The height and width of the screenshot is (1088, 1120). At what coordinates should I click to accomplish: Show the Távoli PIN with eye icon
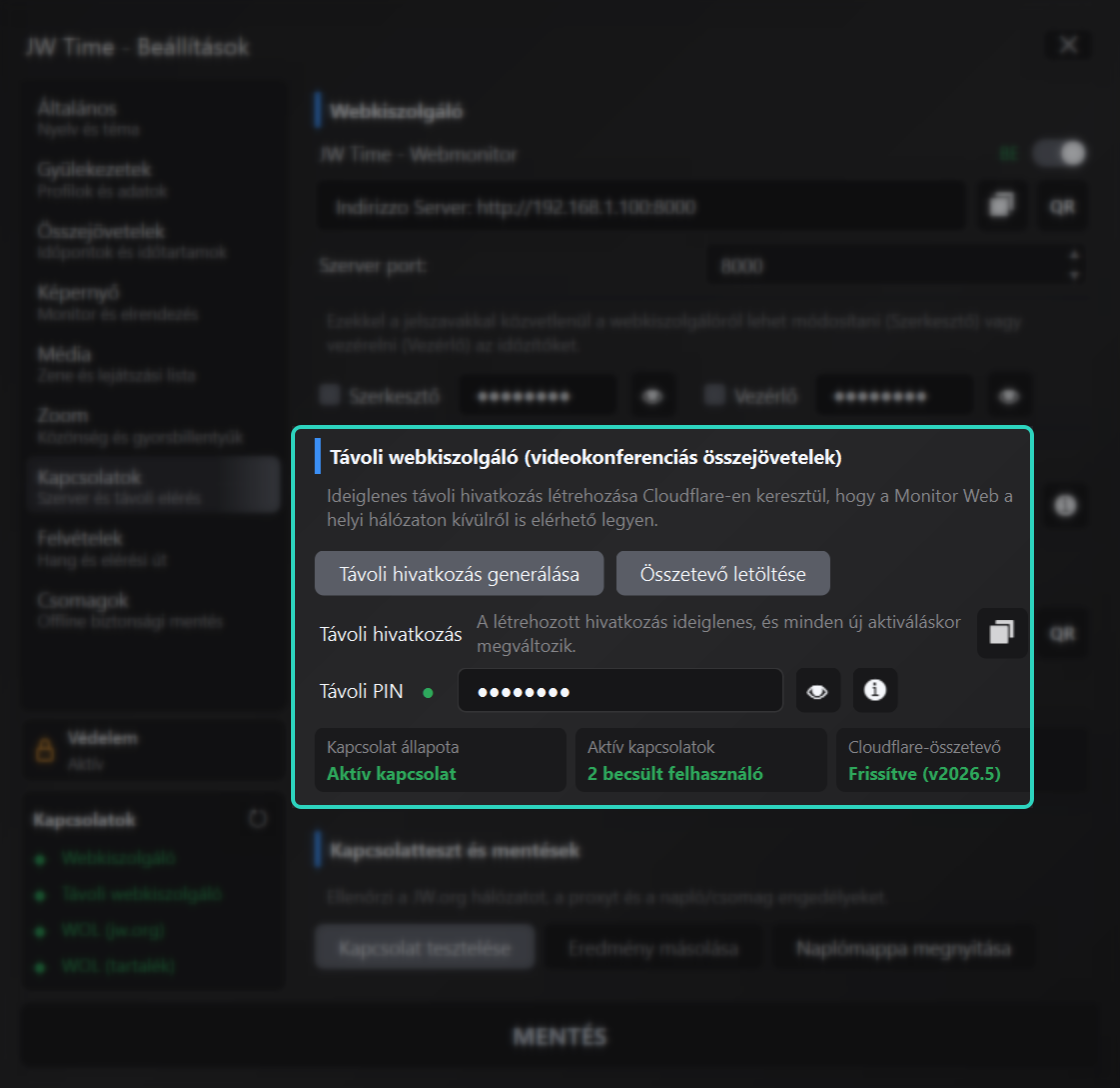(x=817, y=691)
